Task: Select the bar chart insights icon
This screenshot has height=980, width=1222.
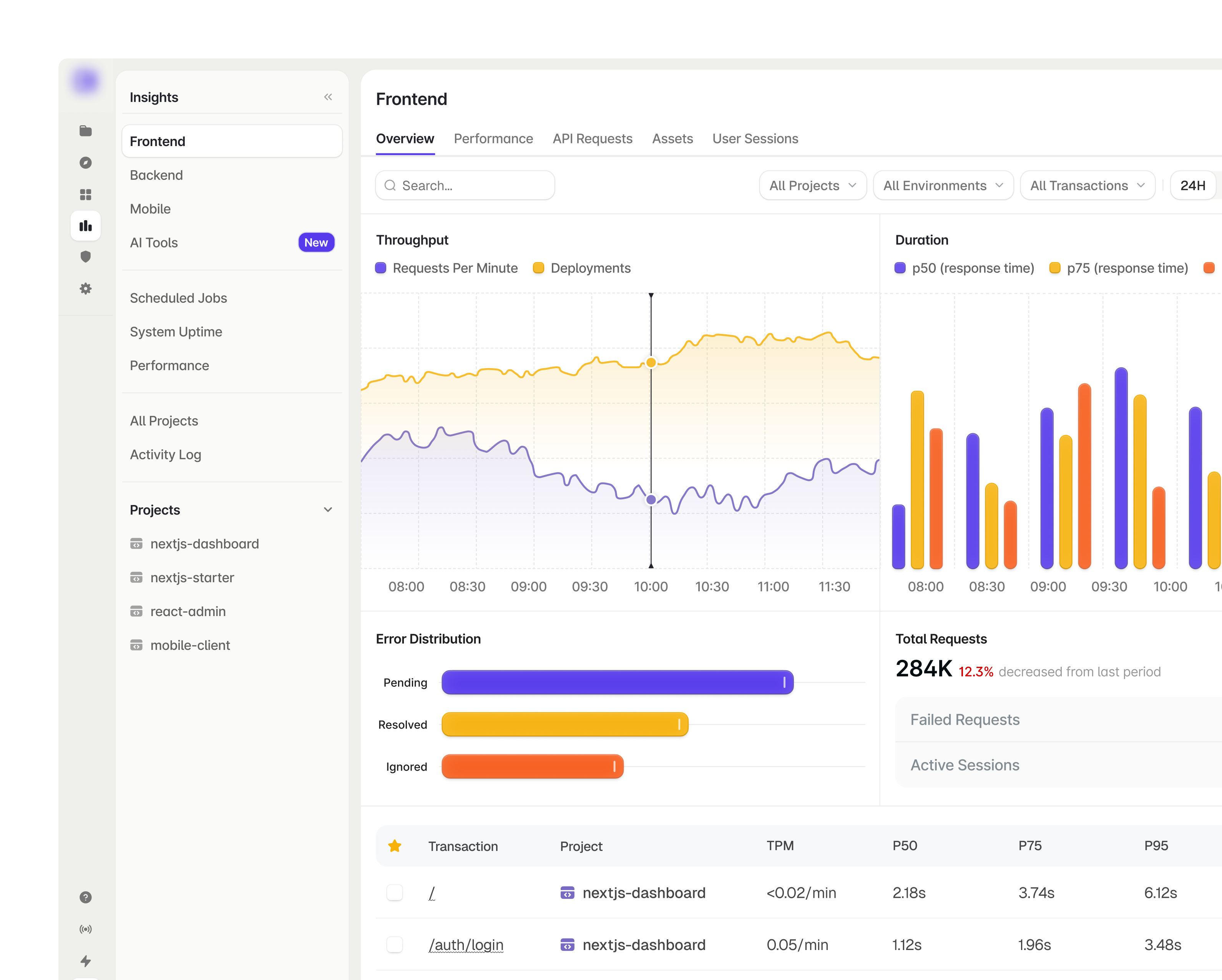Action: [86, 226]
